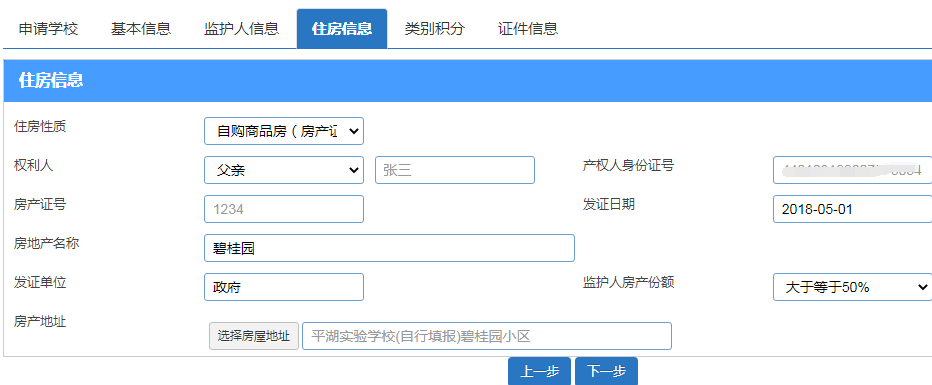The height and width of the screenshot is (385, 932).
Task: Click the 下一步 button
Action: point(606,371)
